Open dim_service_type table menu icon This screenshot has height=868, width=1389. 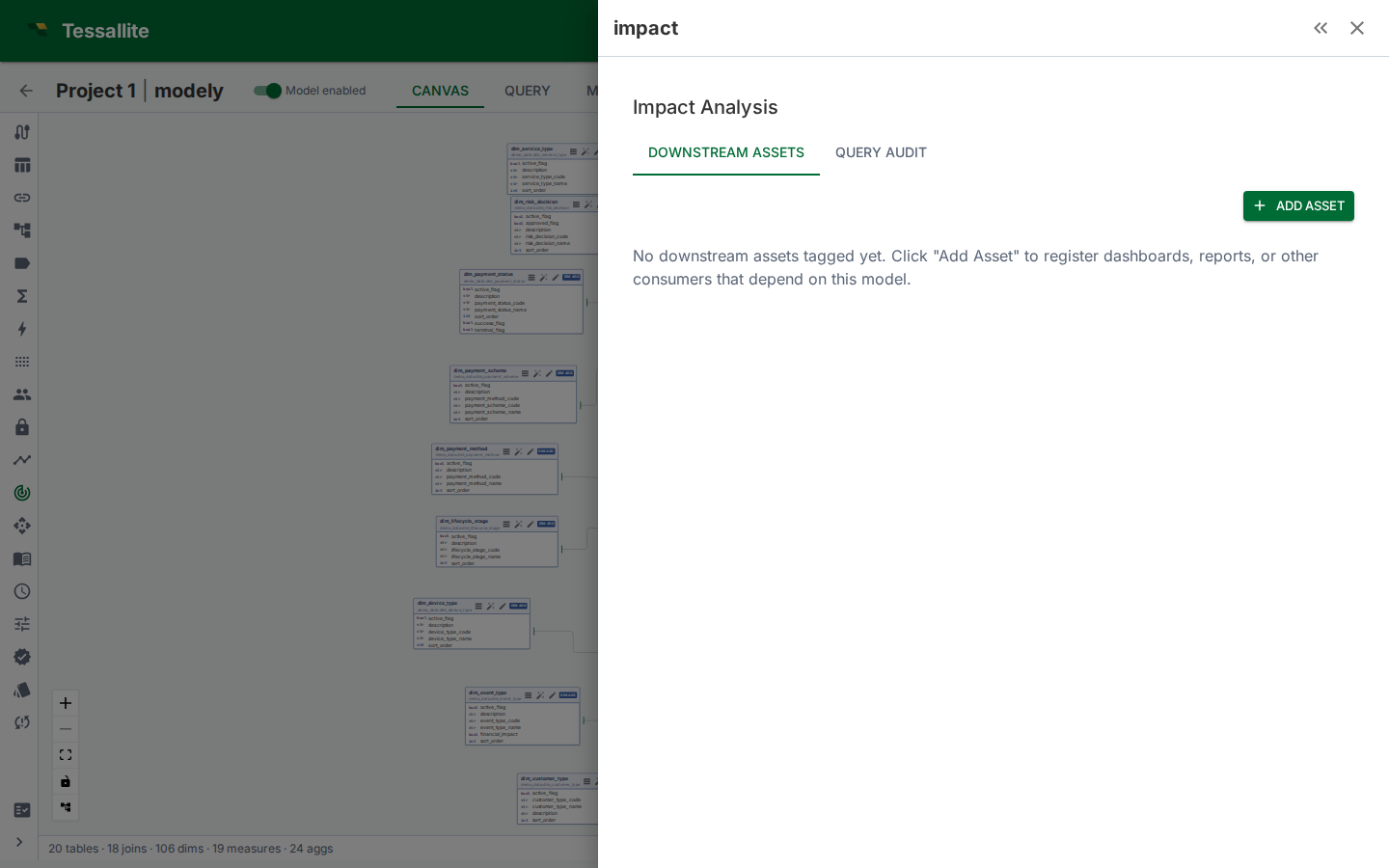click(x=573, y=151)
